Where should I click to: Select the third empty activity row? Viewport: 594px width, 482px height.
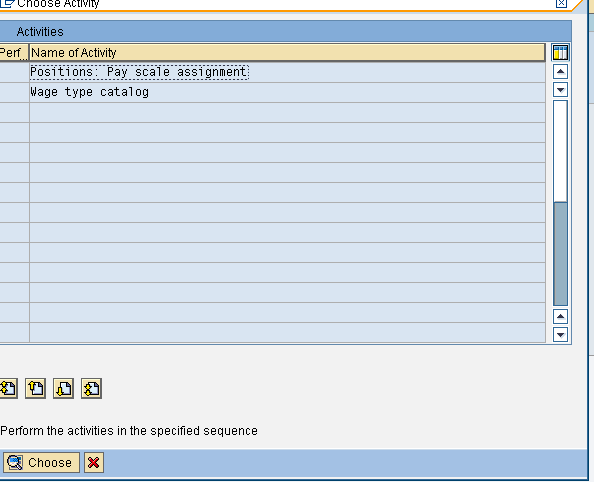[287, 153]
